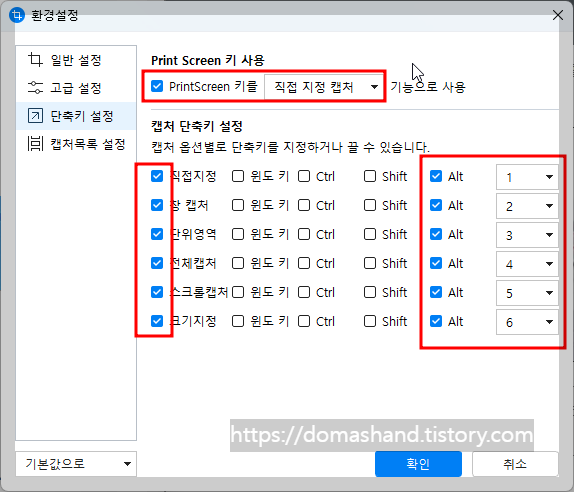Enable 윈도 키 for 크기지정 row

tap(238, 321)
